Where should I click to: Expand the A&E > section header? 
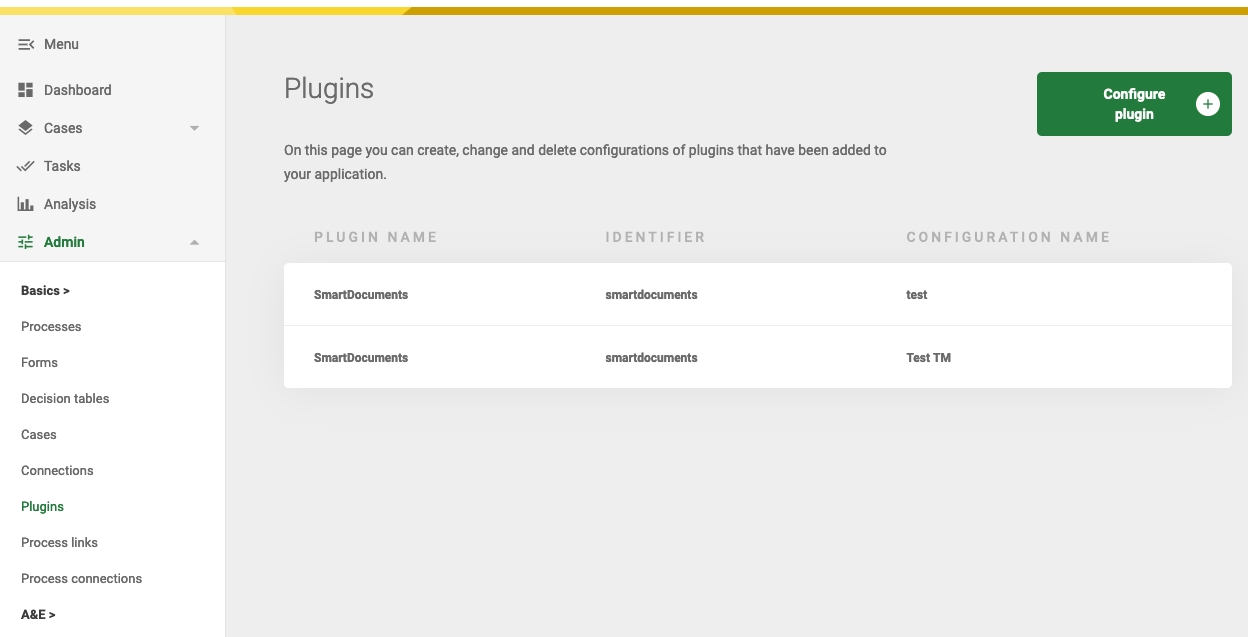38,615
